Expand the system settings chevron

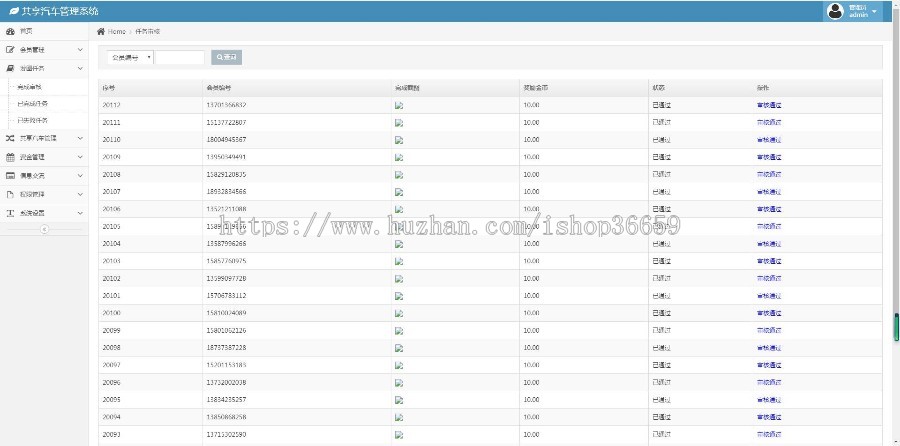(80, 213)
